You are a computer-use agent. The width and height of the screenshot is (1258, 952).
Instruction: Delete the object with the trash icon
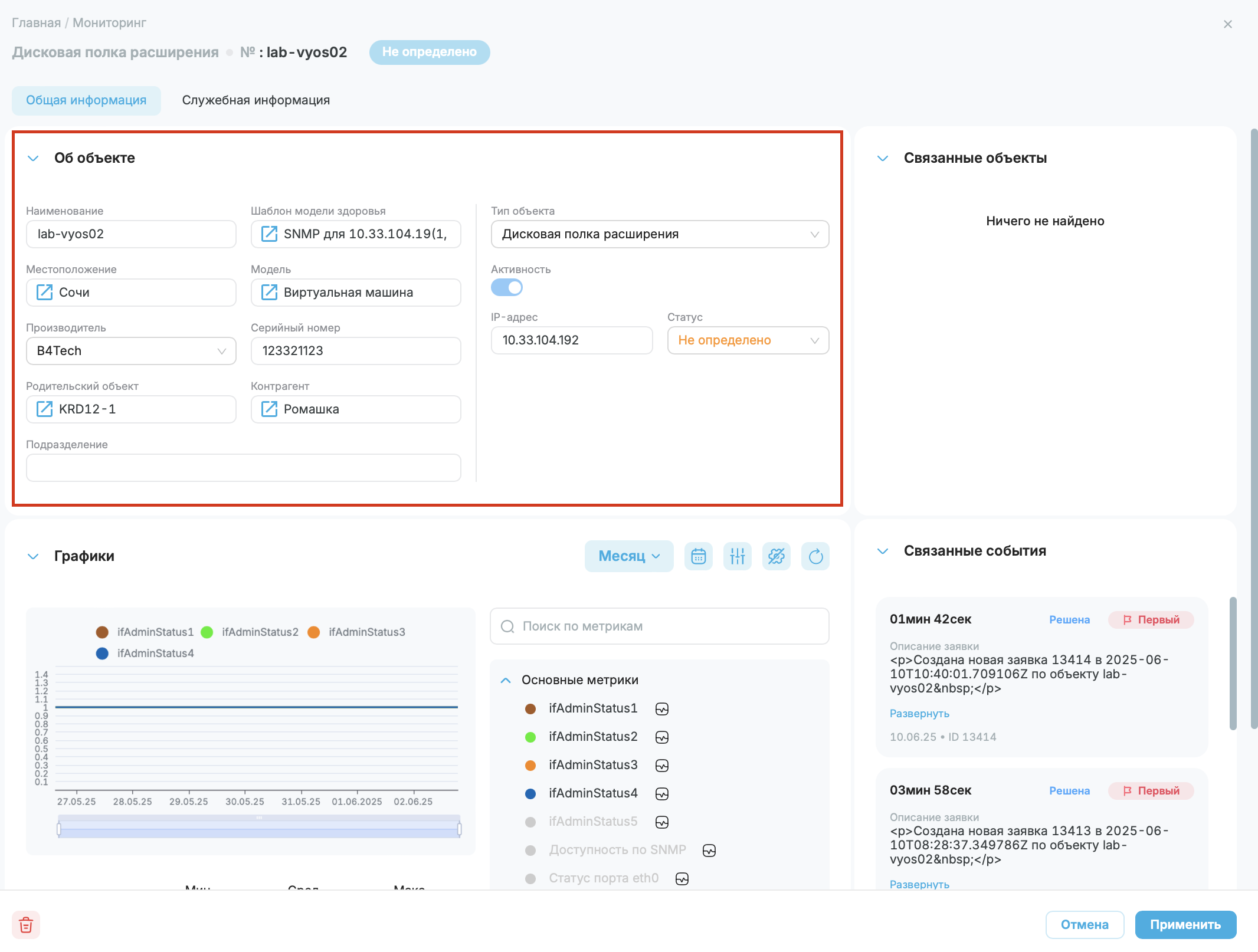pyautogui.click(x=26, y=925)
